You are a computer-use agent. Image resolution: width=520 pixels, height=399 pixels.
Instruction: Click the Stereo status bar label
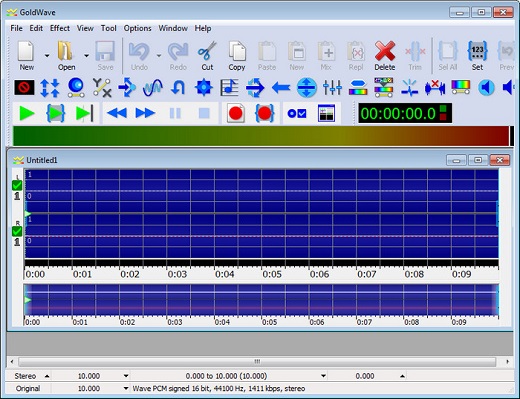[x=25, y=376]
